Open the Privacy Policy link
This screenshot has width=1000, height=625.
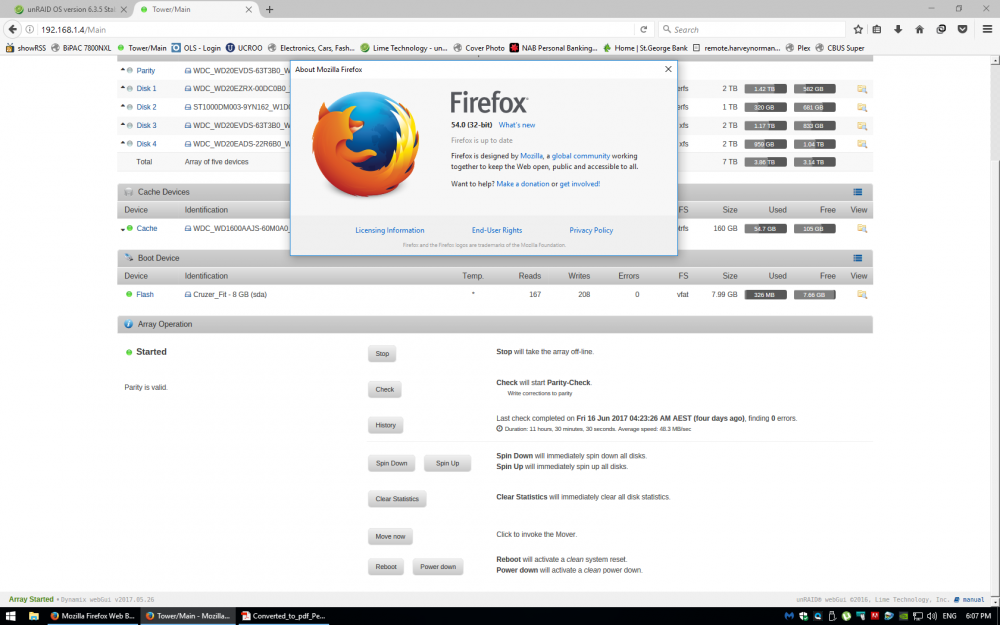pos(591,230)
